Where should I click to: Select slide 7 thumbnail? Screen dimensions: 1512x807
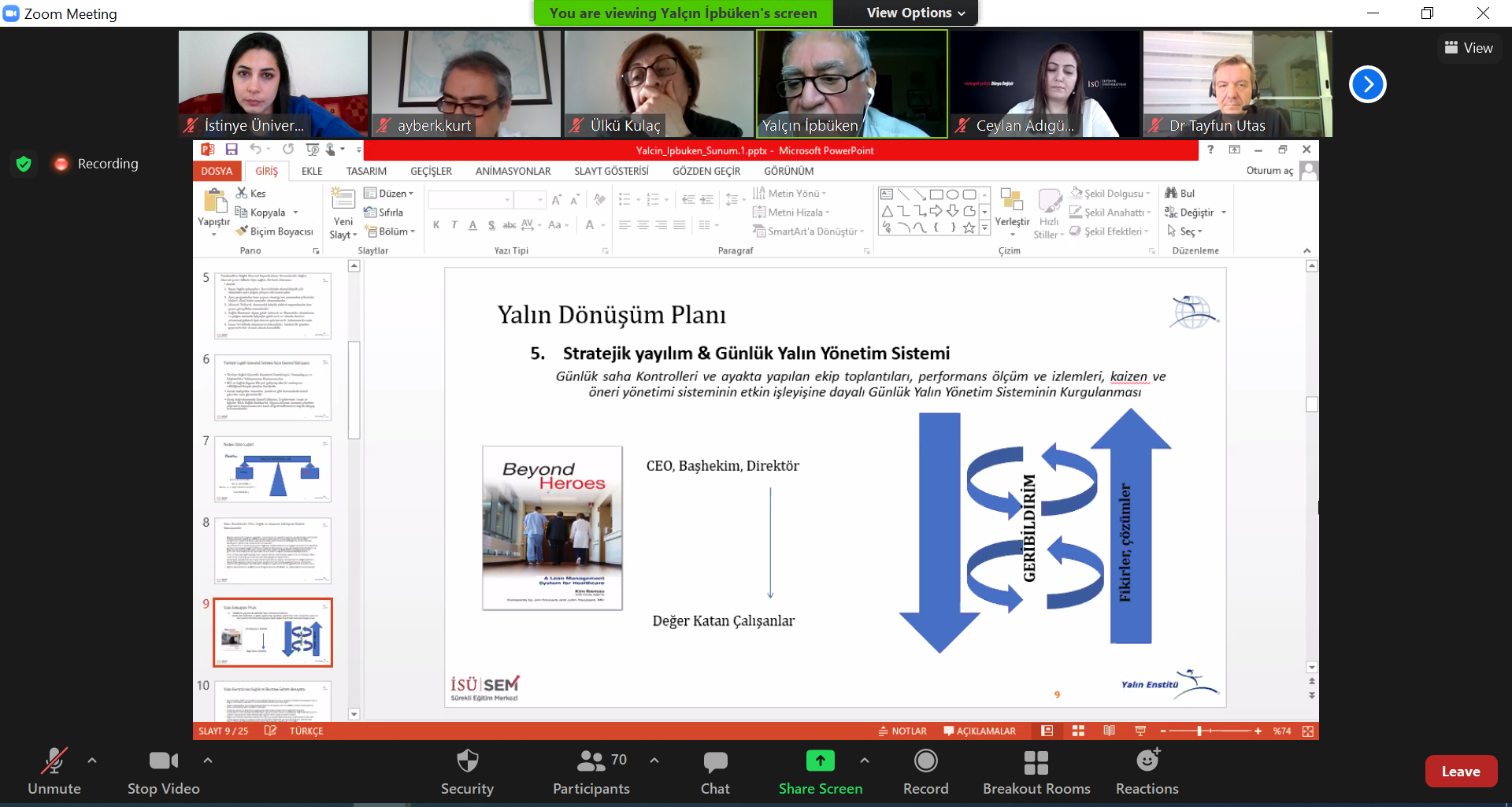coord(272,469)
